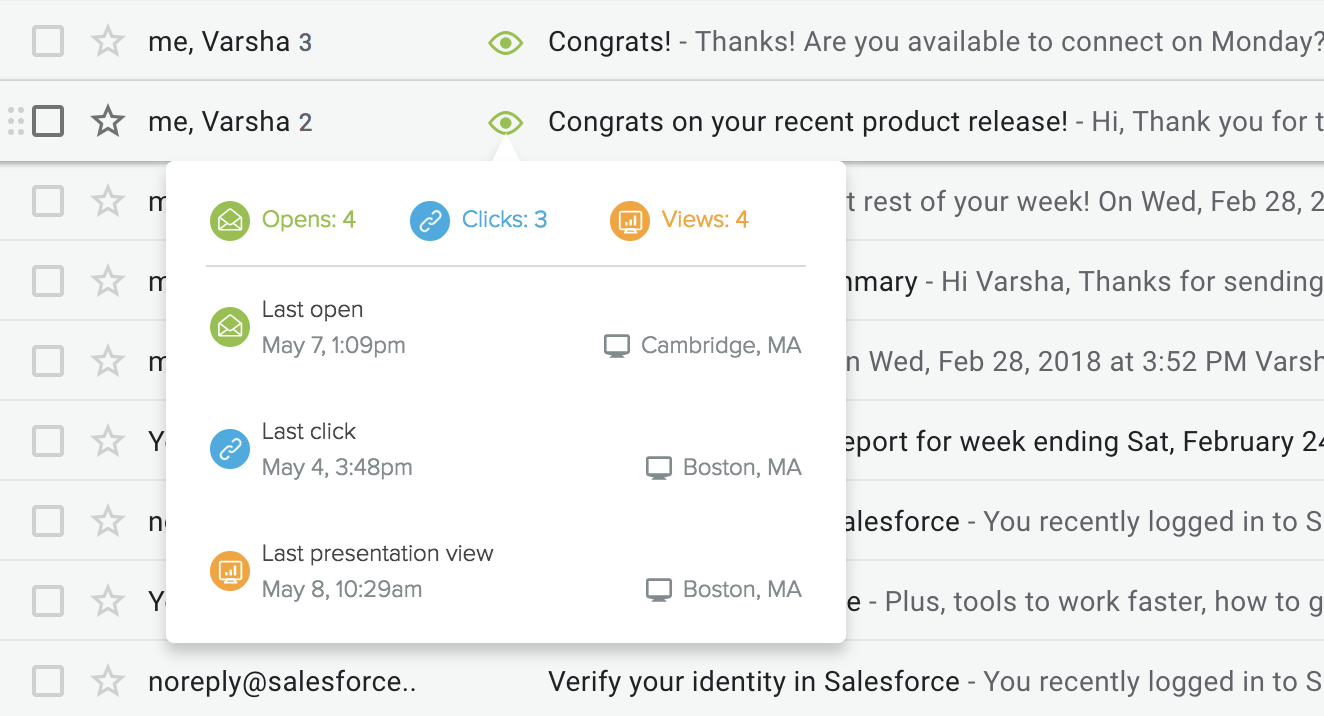
Task: Click blue Clicks link icon in summary
Action: [430, 220]
